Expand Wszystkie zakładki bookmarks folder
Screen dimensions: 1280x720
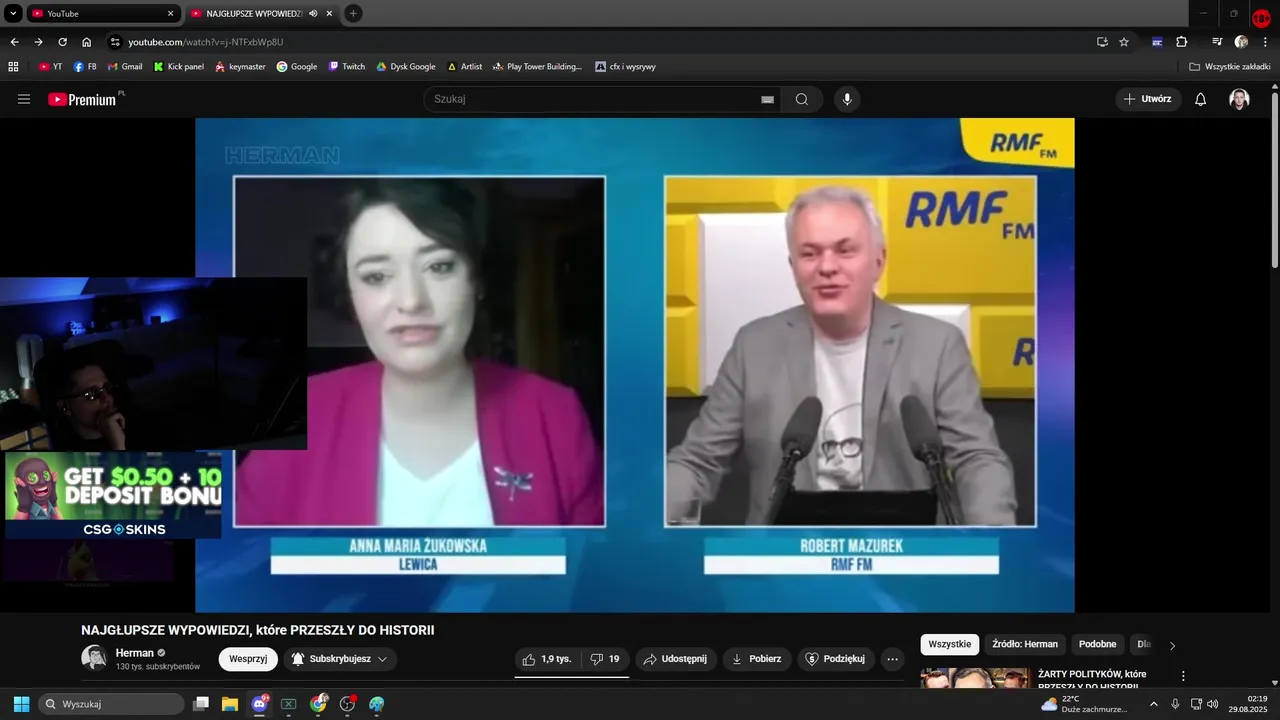point(1229,67)
